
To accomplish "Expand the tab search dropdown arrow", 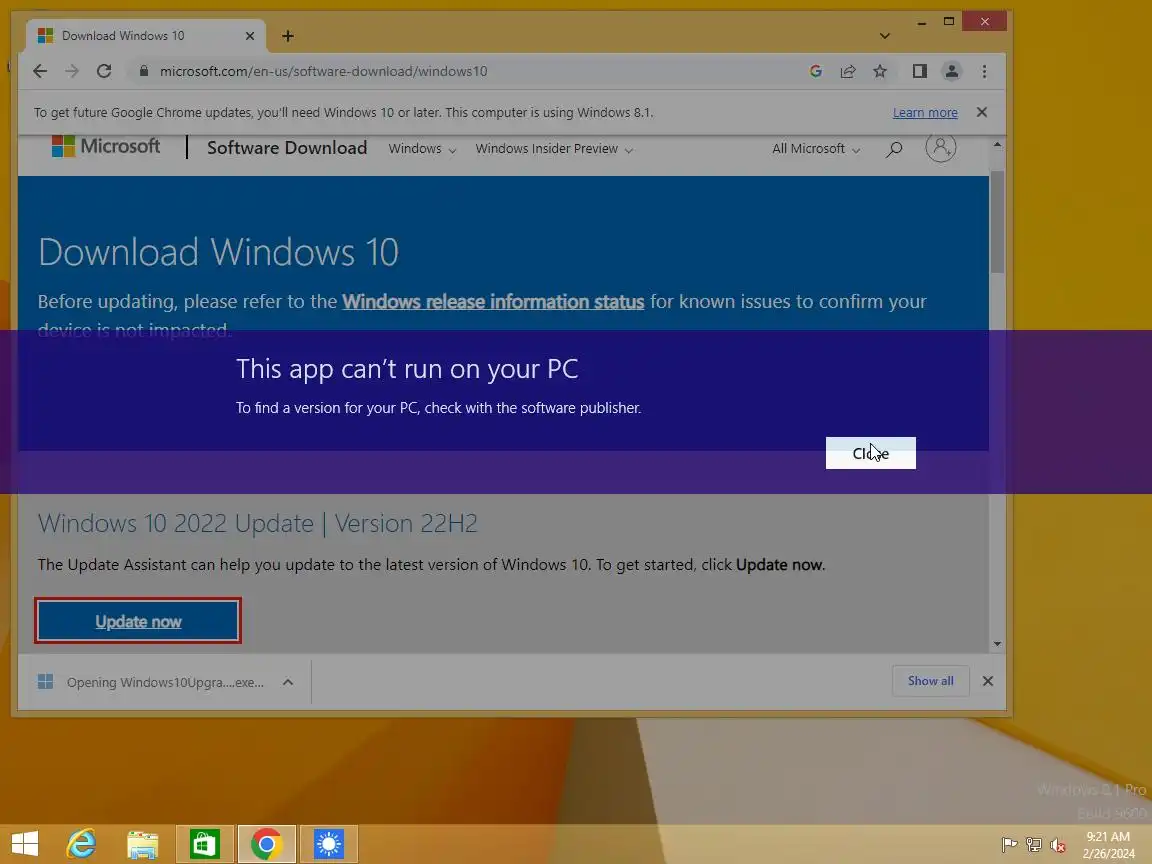I will (885, 36).
